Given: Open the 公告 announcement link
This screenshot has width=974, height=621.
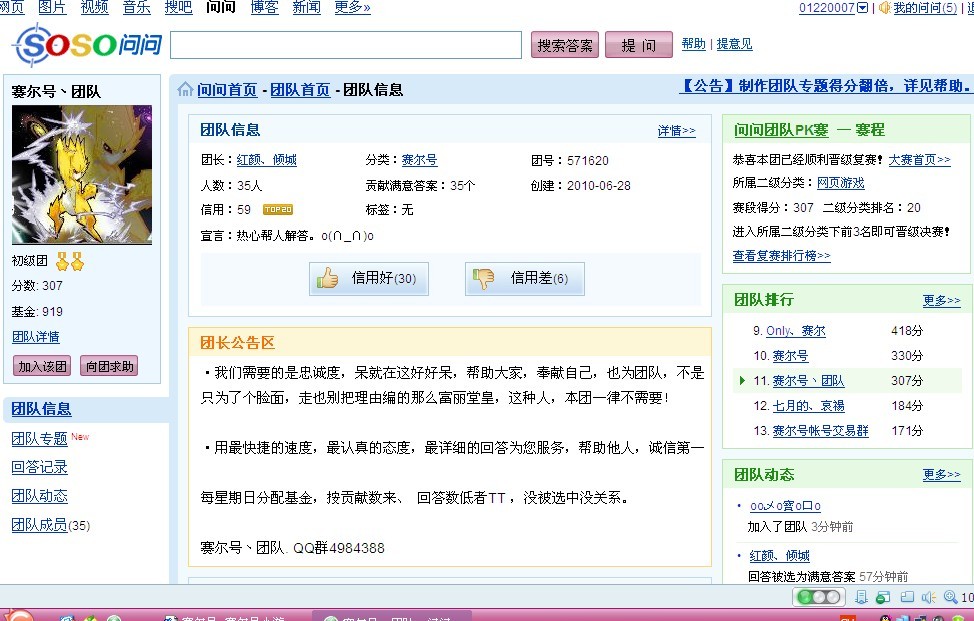Looking at the screenshot, I should click(x=826, y=86).
